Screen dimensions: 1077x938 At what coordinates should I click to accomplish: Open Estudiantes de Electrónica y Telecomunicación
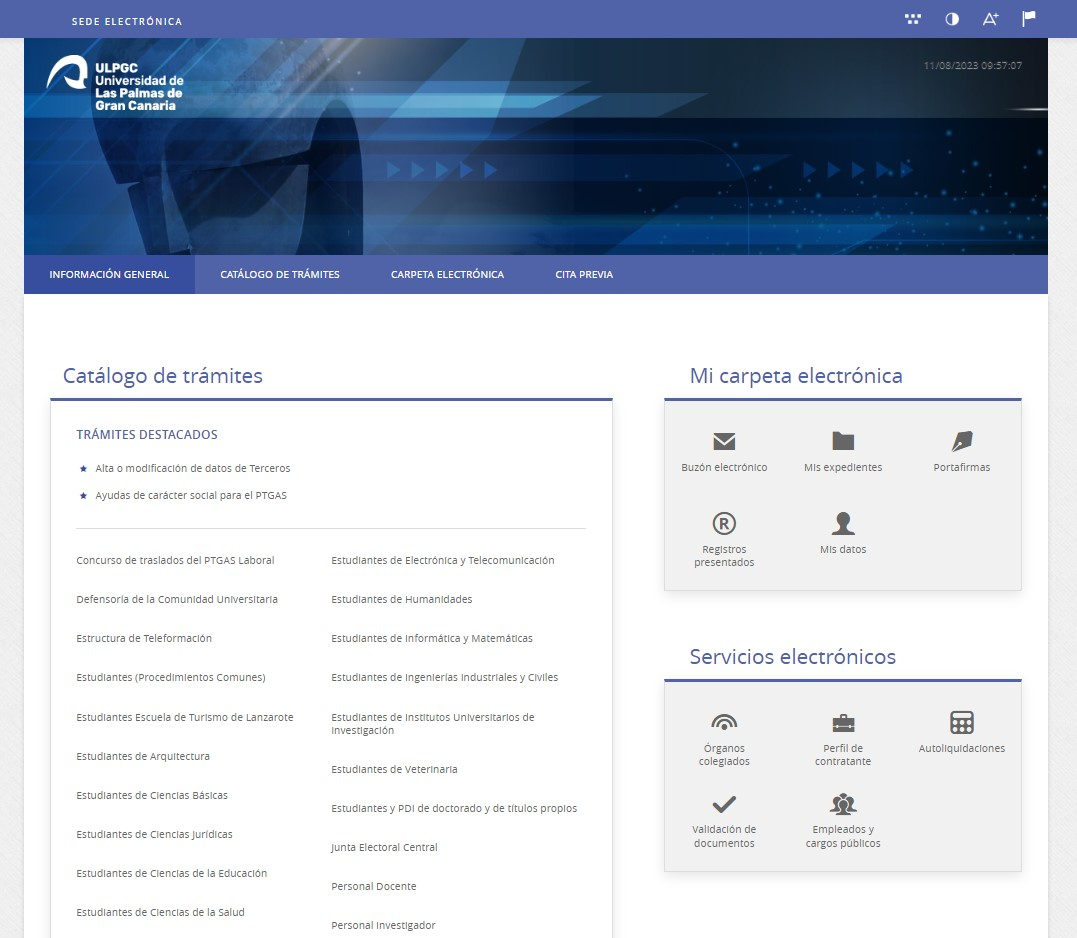point(442,560)
